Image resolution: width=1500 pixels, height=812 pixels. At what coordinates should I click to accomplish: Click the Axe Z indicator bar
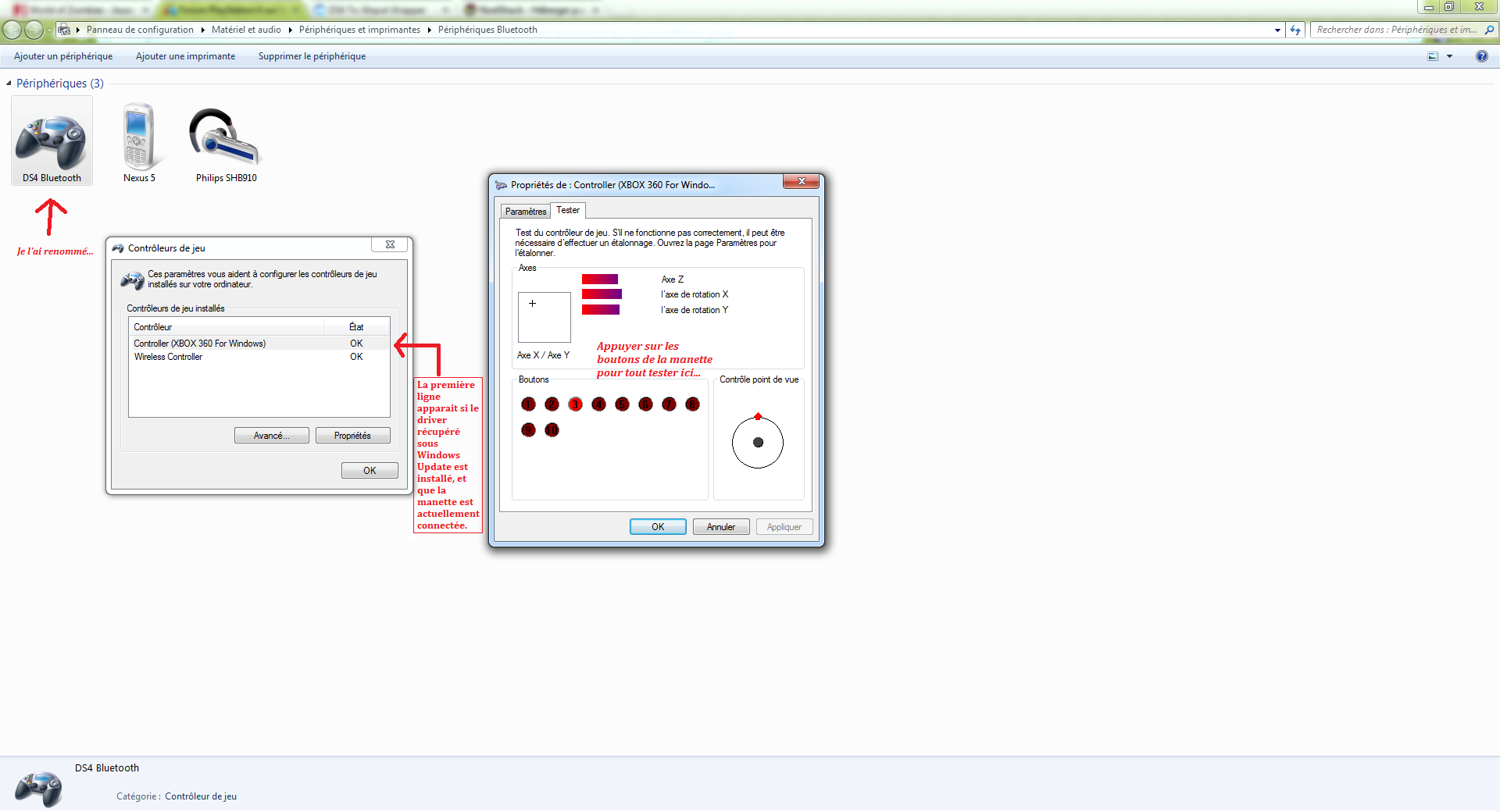599,280
